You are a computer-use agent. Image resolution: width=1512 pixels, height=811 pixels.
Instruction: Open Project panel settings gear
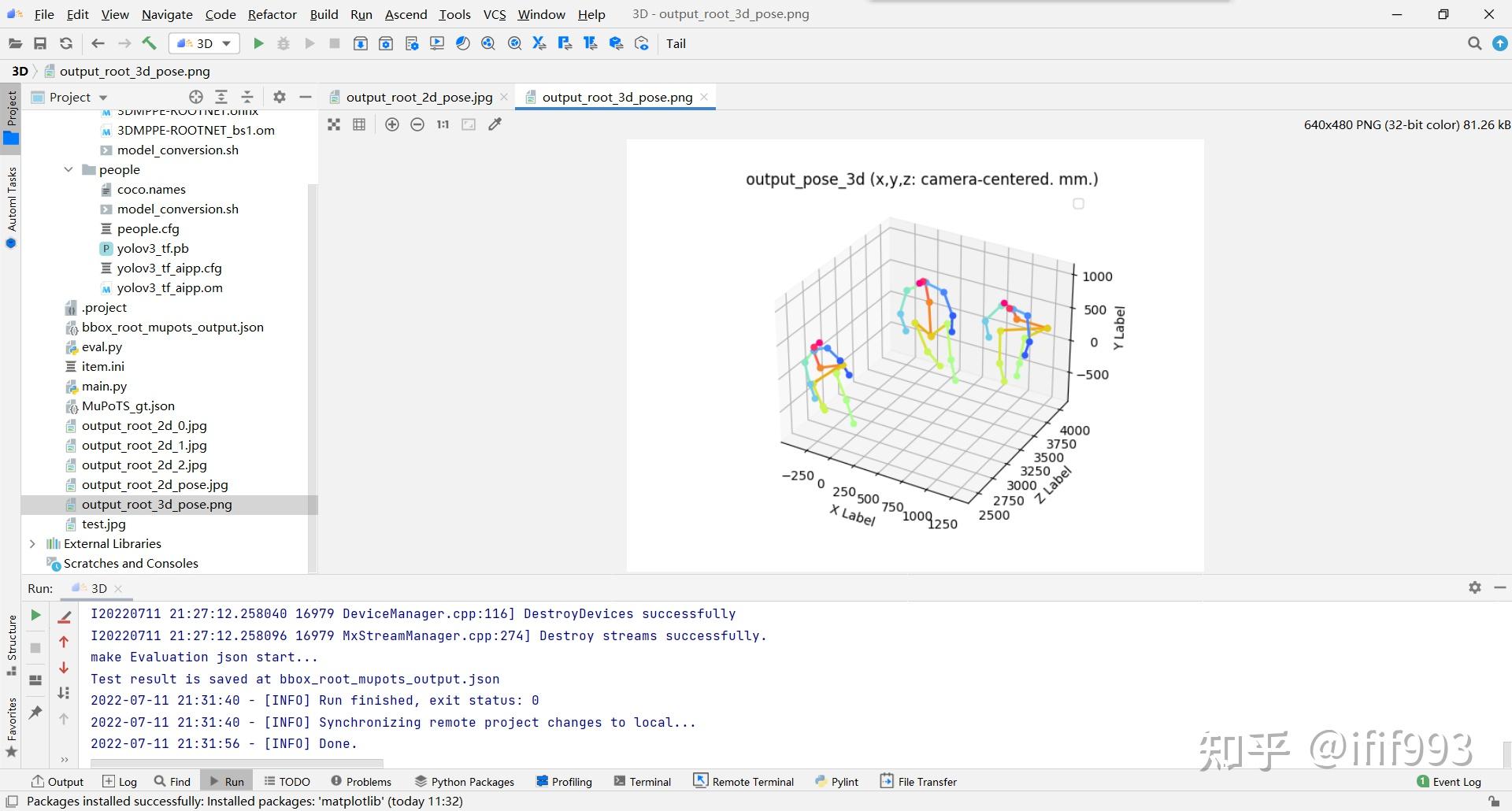(x=279, y=97)
